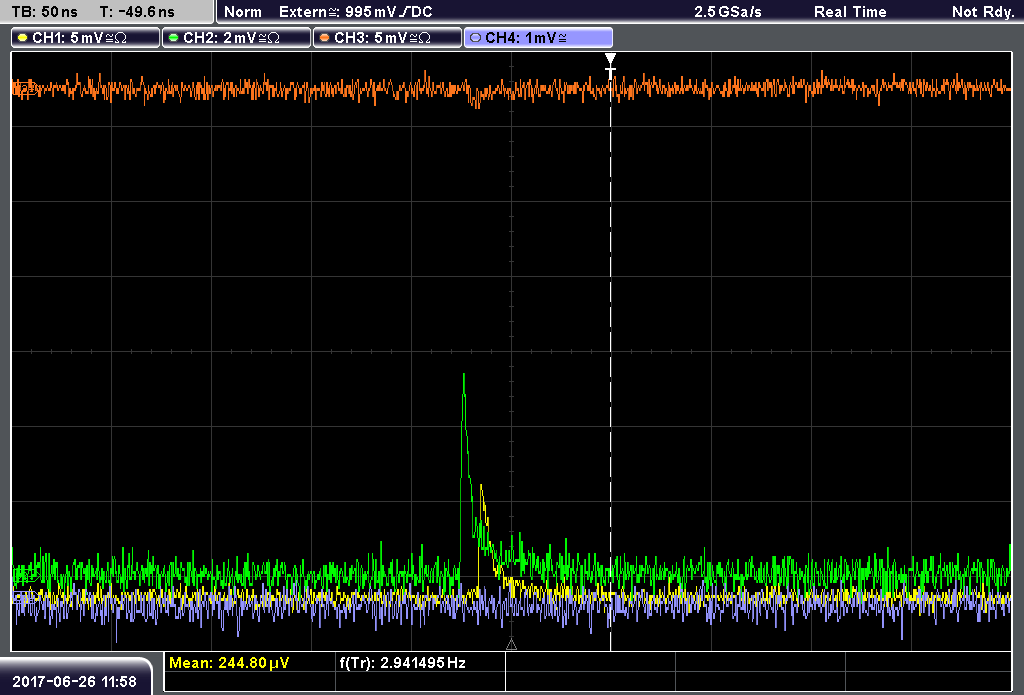1024x695 pixels.
Task: Click the green CH2 color dot
Action: click(x=173, y=38)
